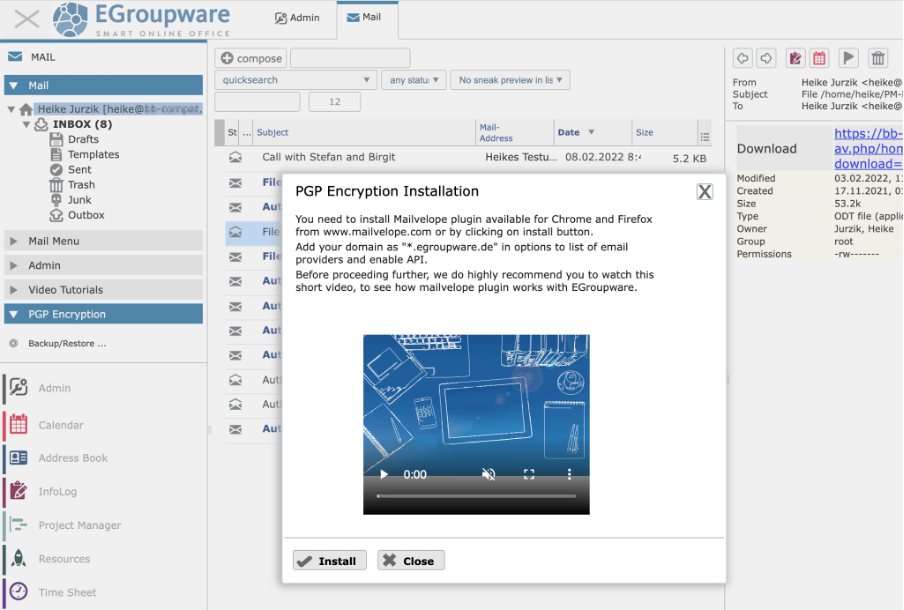Open the 'any status' filter dropdown
Image resolution: width=904 pixels, height=610 pixels.
point(412,80)
